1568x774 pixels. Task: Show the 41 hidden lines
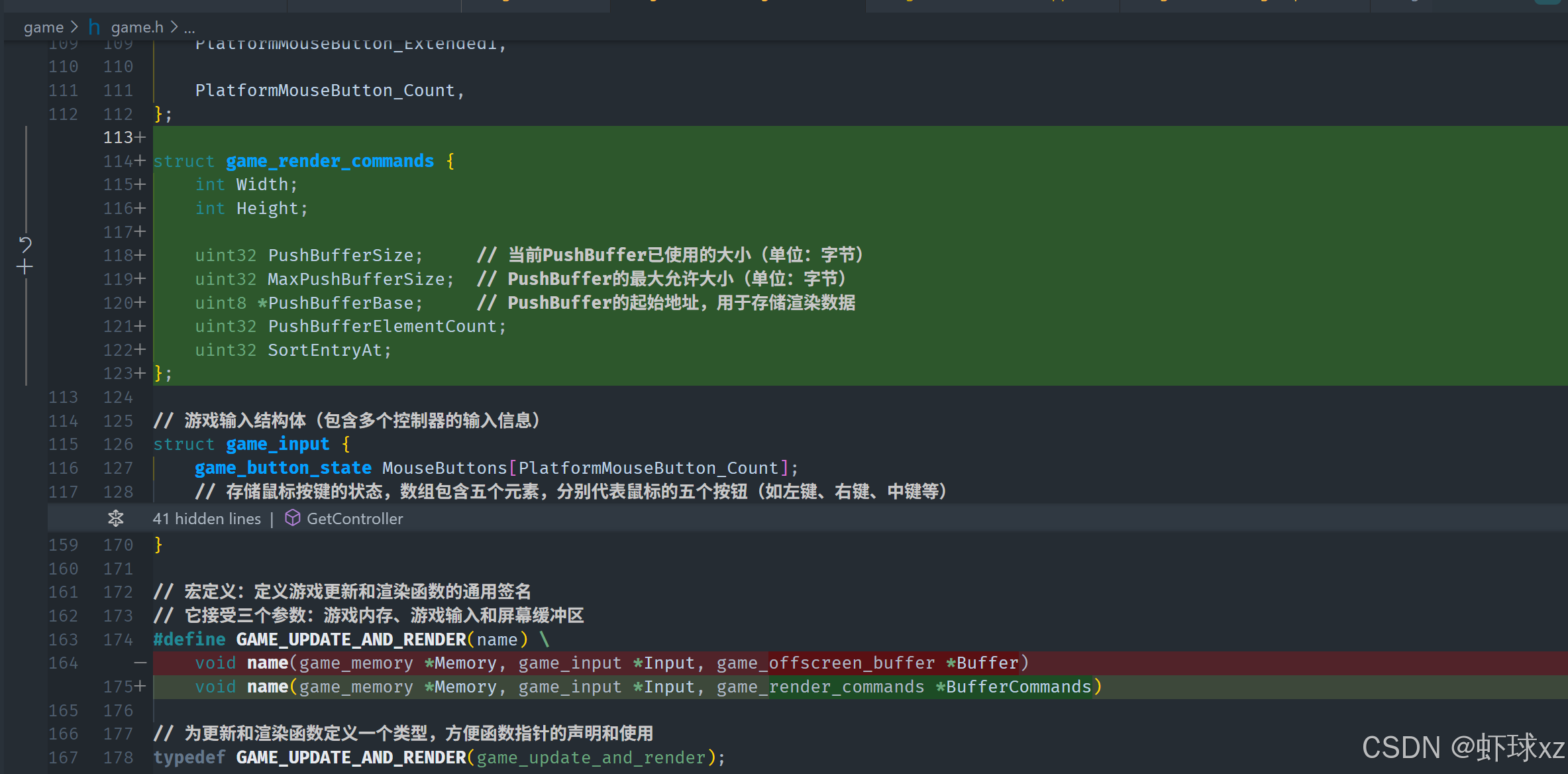pos(207,518)
